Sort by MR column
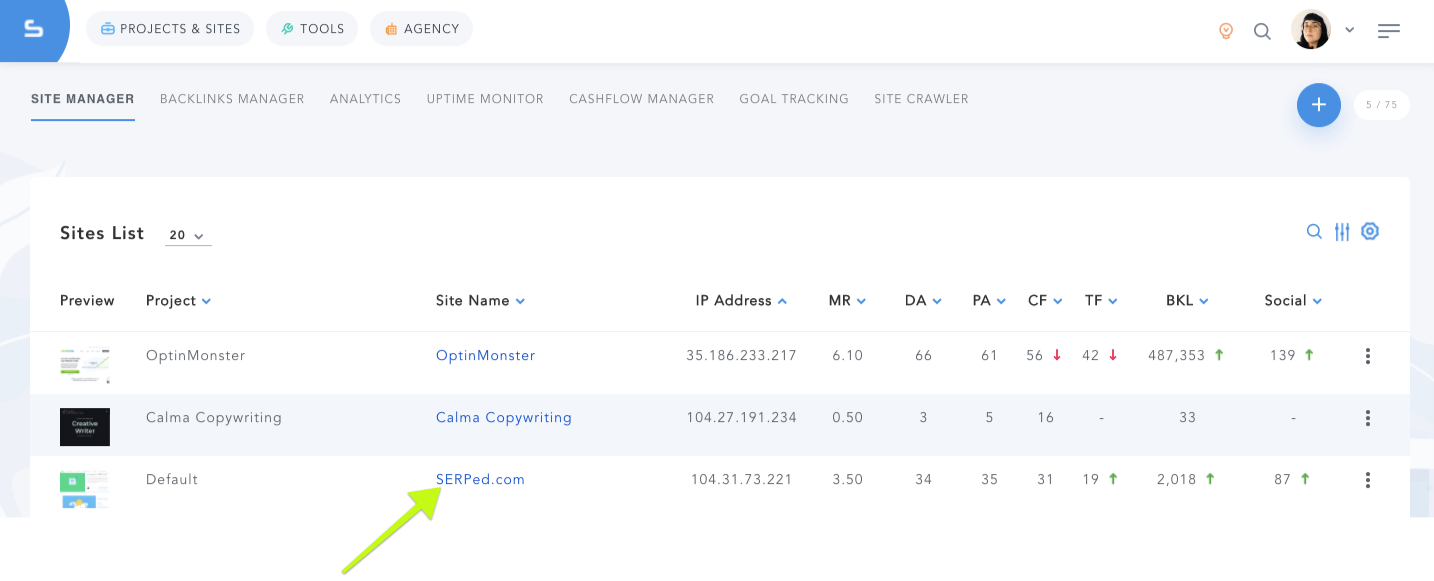The width and height of the screenshot is (1434, 581). point(847,301)
